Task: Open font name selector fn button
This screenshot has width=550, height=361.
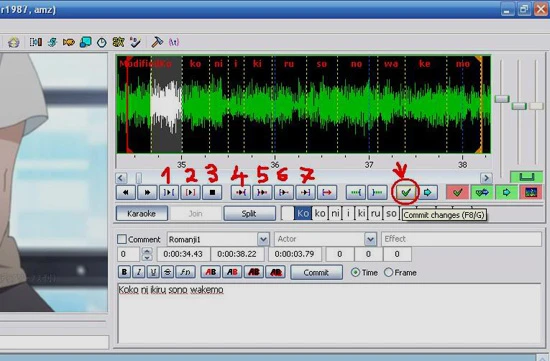Action: 185,272
